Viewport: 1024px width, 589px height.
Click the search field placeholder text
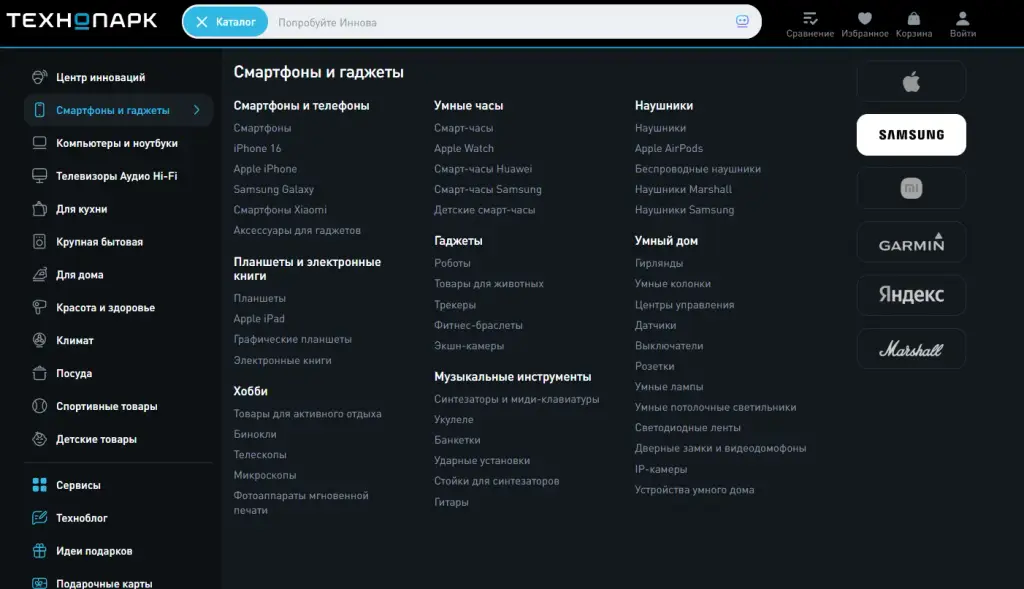click(327, 23)
